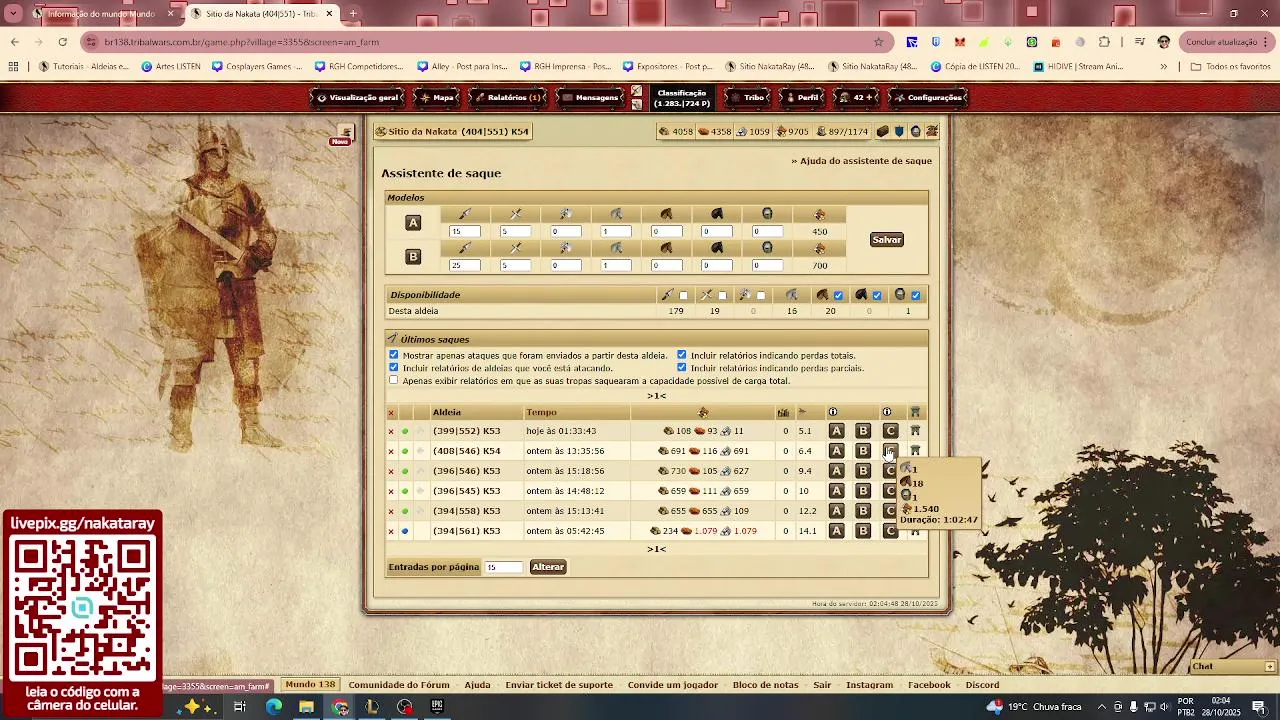Toggle 'perdas parciais' reports checkbox

coord(682,368)
